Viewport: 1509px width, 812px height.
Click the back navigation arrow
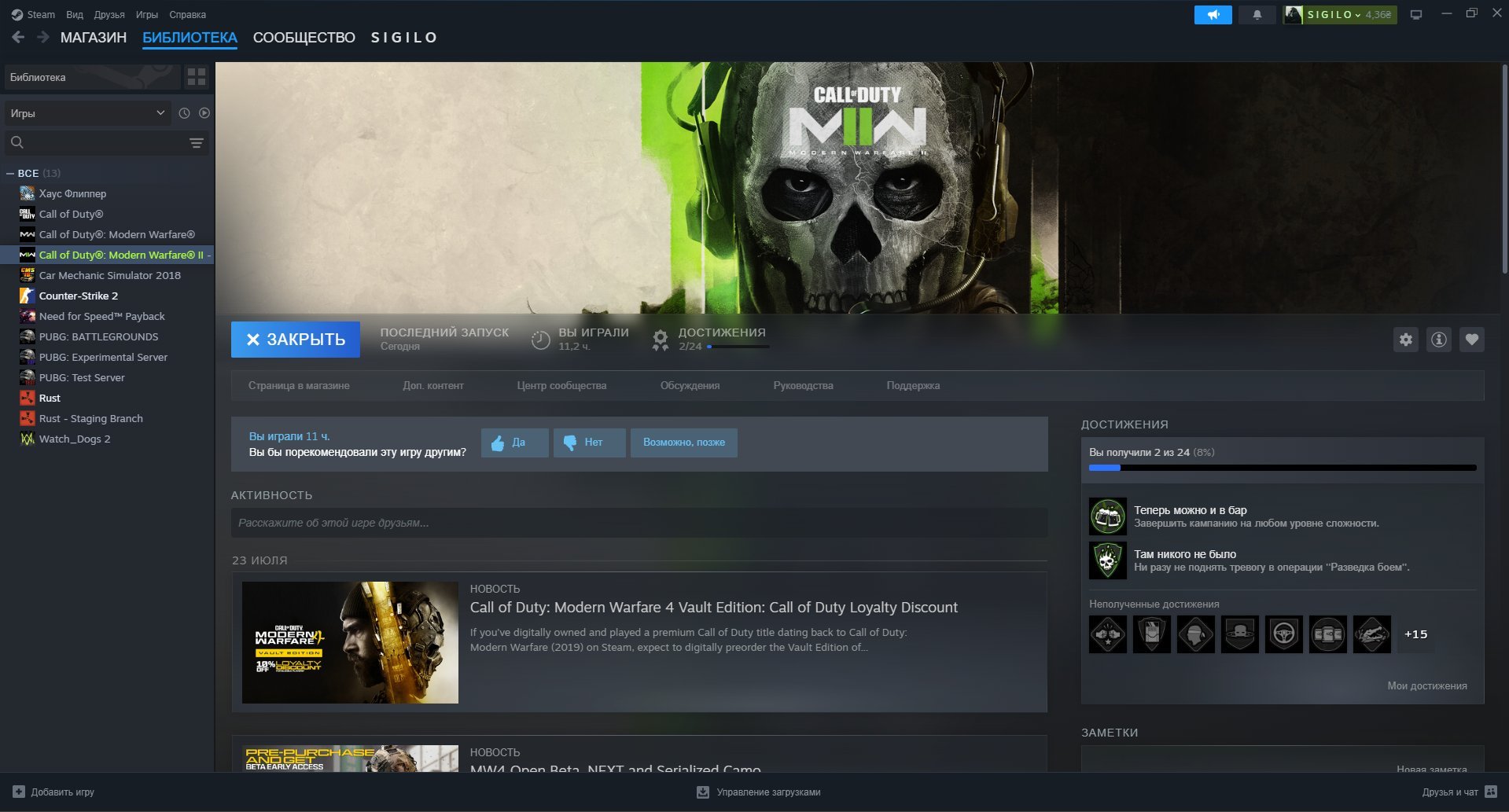(18, 37)
